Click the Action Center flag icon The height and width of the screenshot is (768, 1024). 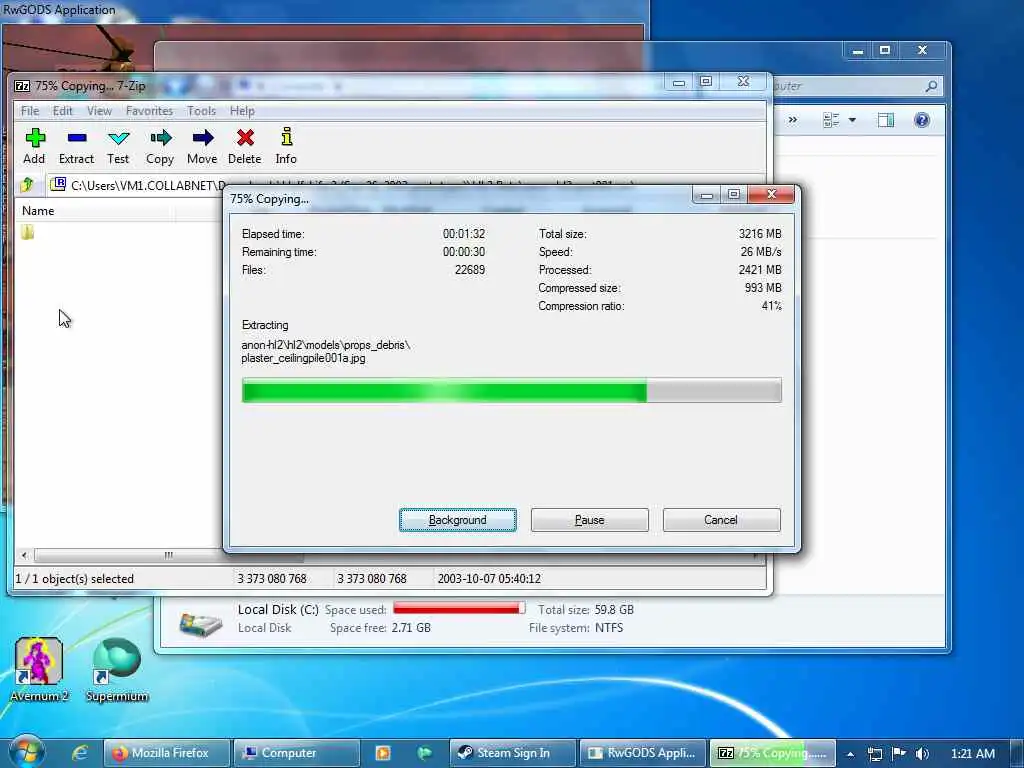(899, 754)
